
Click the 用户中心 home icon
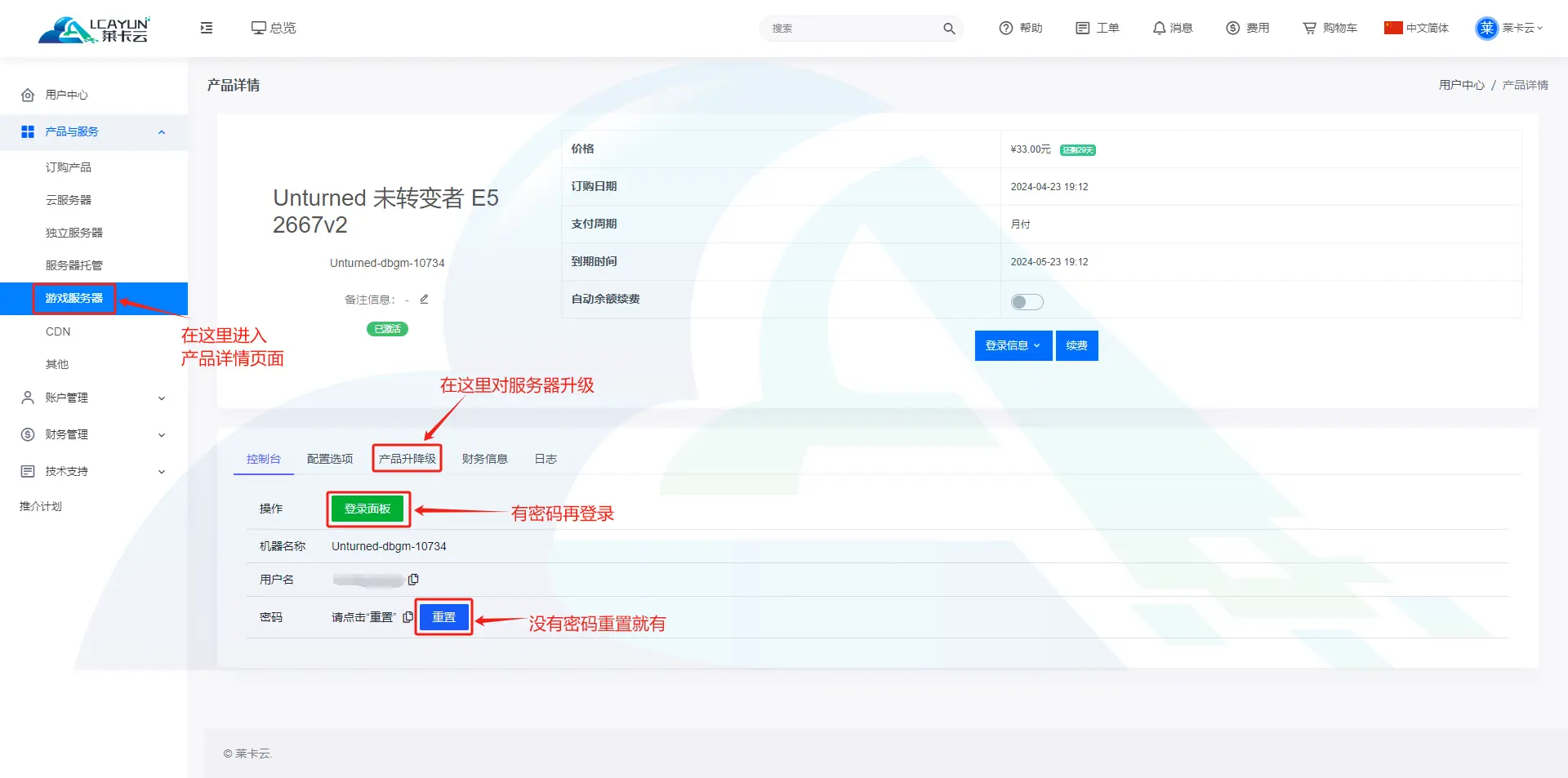coord(28,95)
